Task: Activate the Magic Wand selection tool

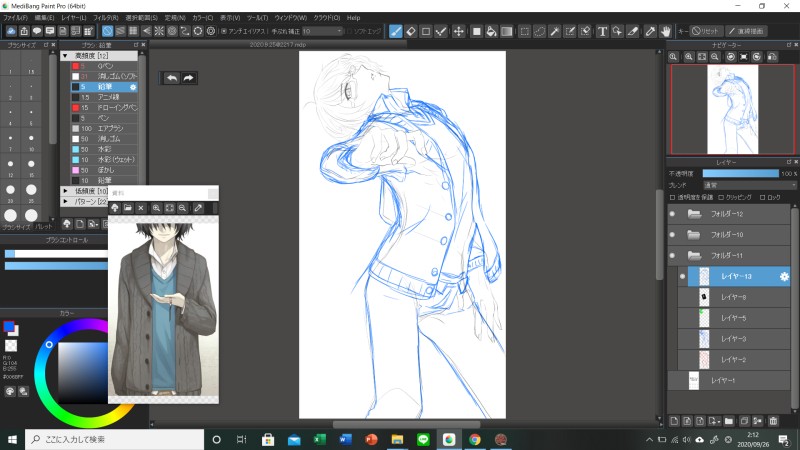Action: pos(555,31)
